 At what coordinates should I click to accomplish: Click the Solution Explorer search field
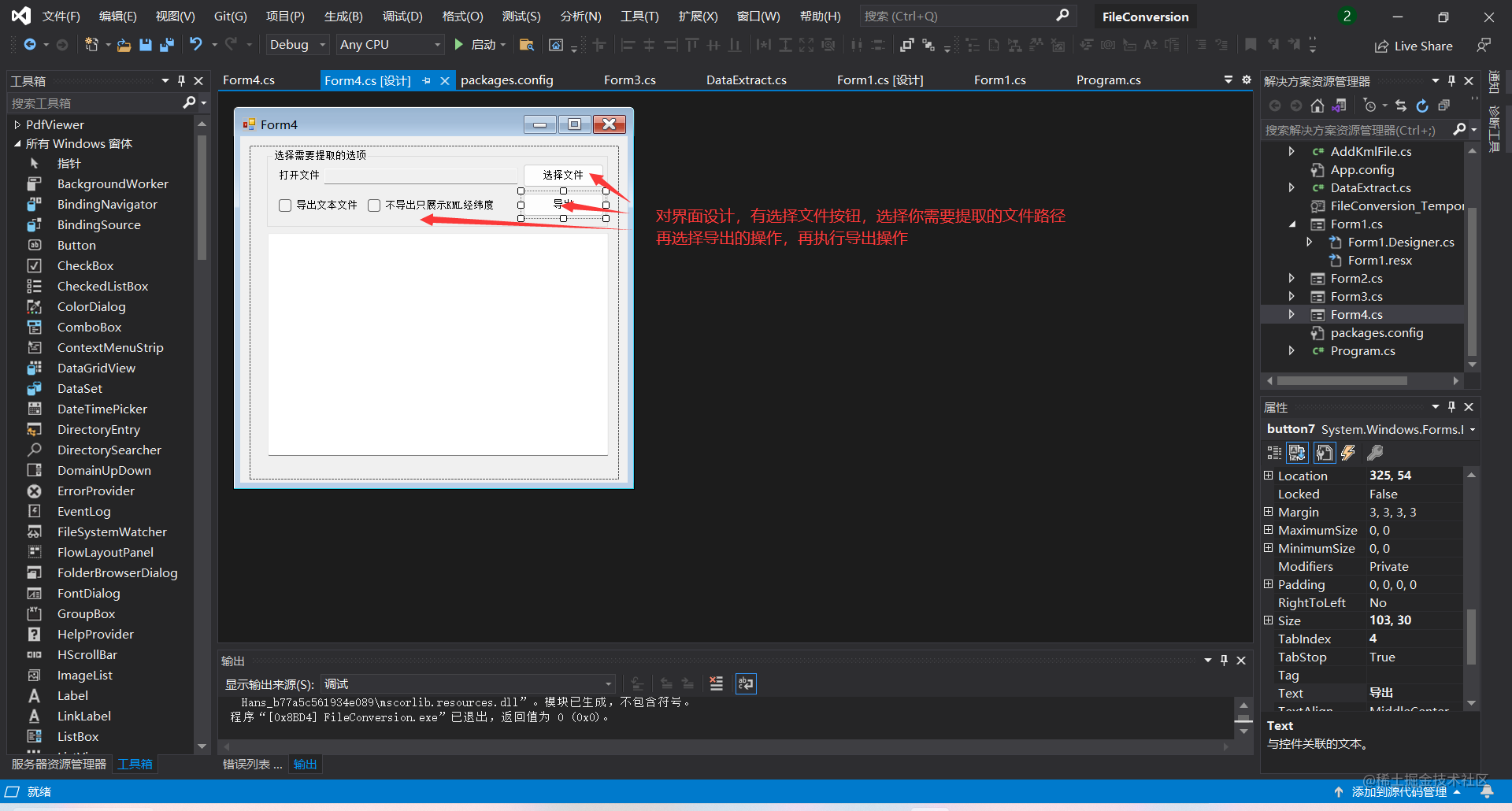1356,130
